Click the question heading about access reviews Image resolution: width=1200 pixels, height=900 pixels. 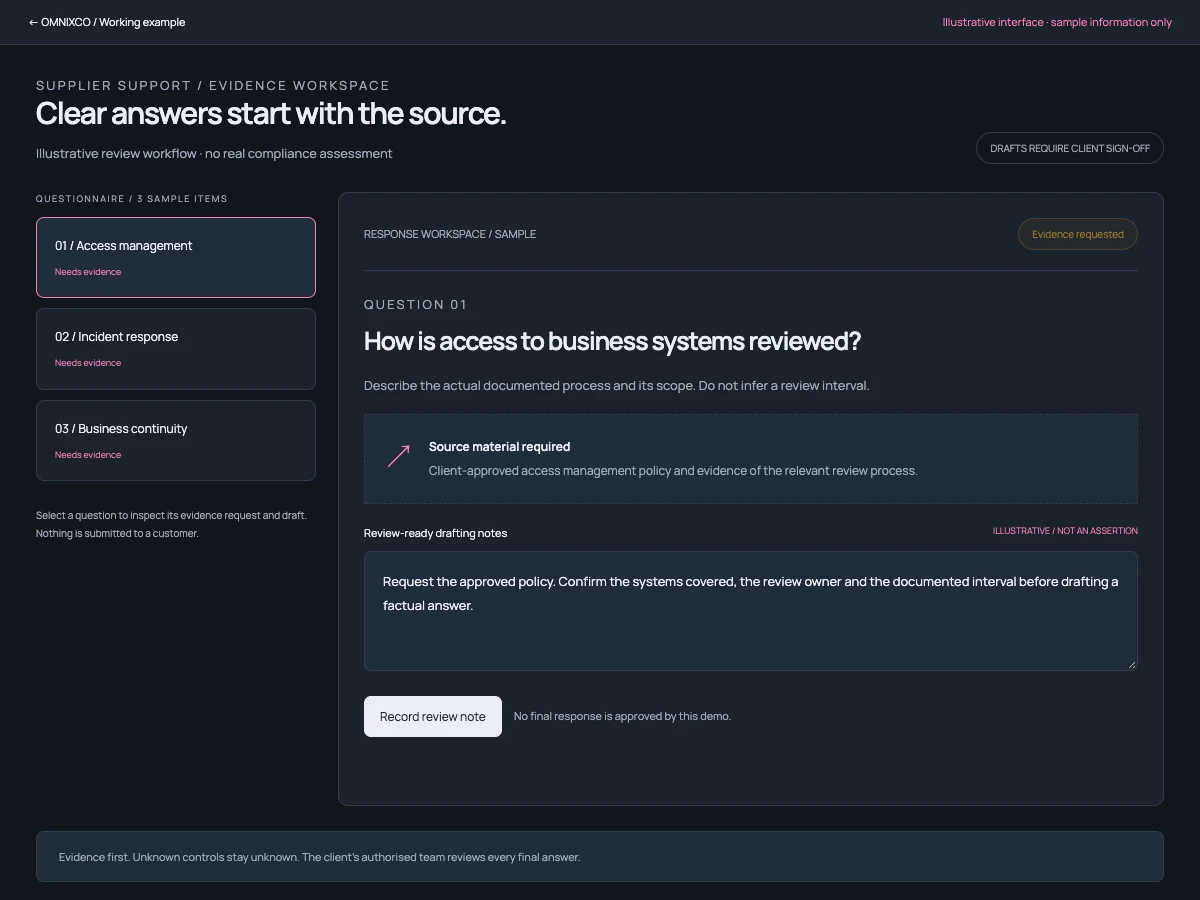coord(612,341)
